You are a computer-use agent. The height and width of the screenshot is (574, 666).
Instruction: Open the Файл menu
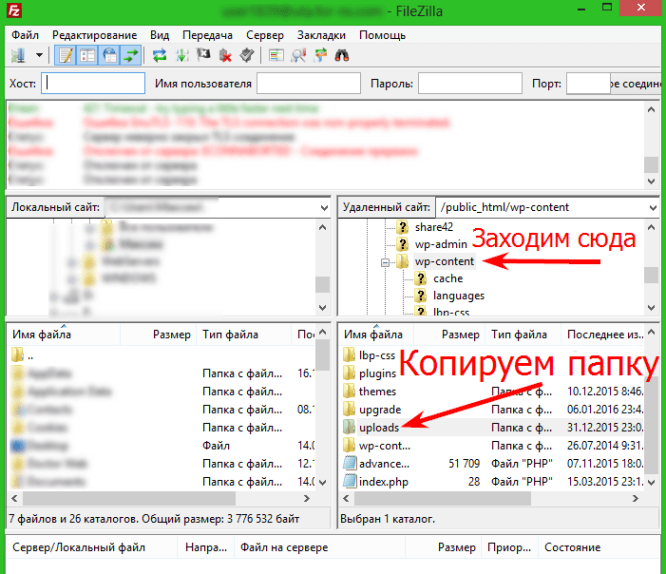point(25,35)
